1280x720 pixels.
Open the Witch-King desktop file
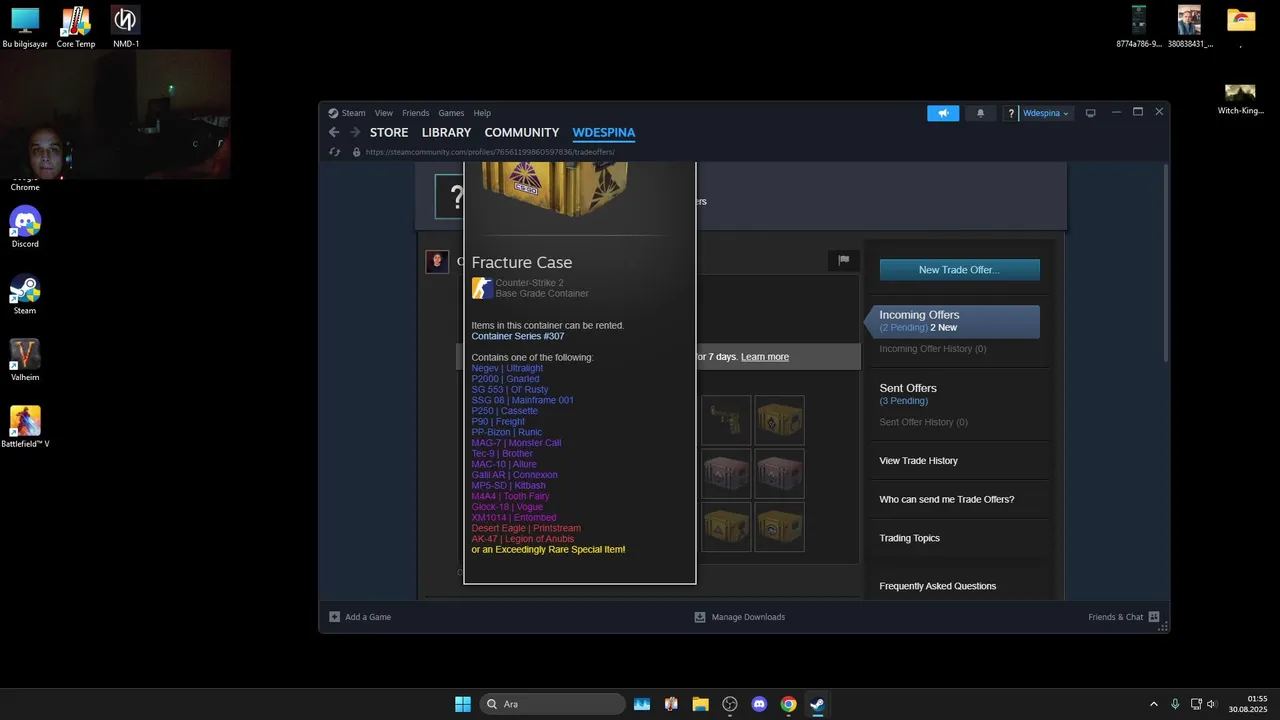click(1240, 99)
